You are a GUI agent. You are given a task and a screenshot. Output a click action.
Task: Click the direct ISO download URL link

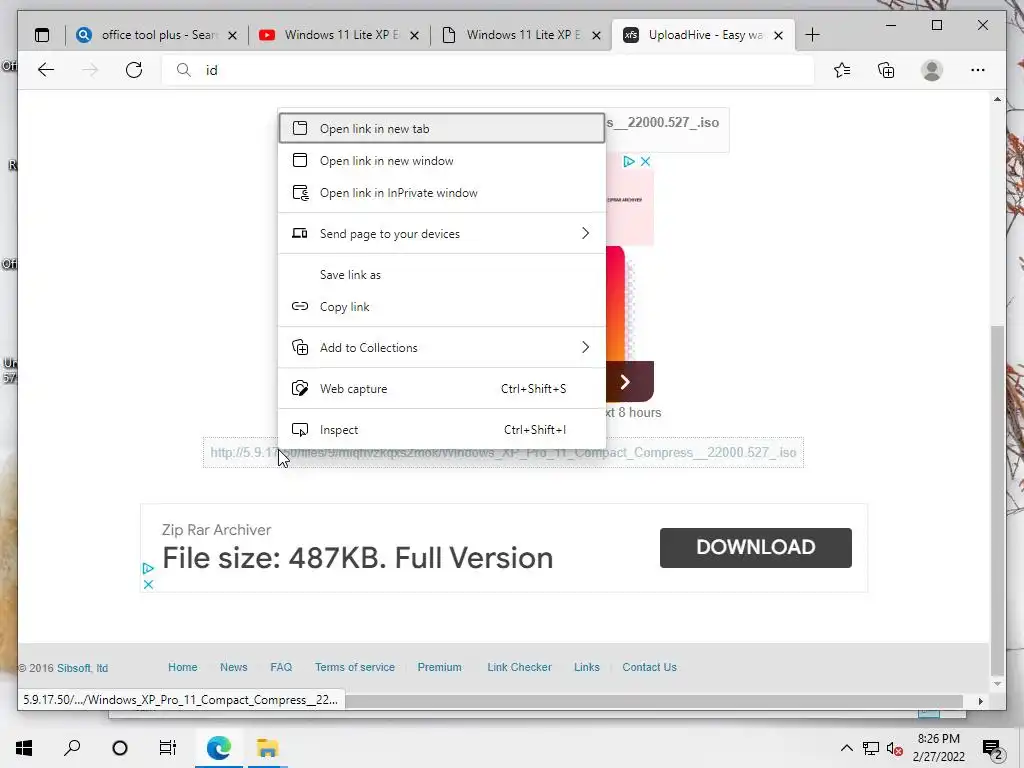click(503, 453)
